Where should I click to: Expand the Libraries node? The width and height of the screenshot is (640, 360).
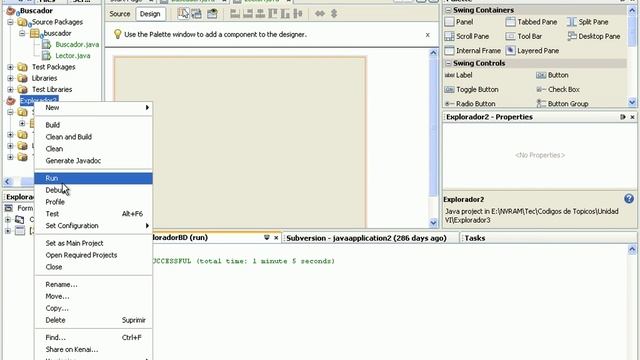coord(11,78)
